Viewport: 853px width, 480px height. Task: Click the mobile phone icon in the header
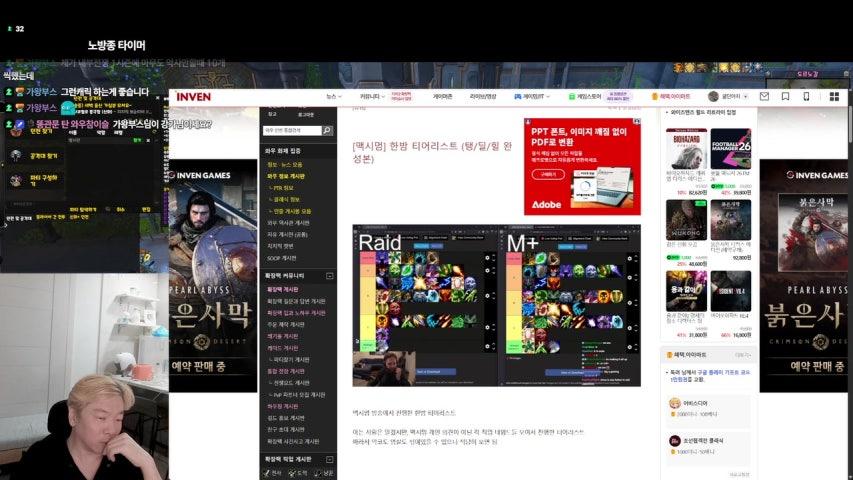pos(806,96)
